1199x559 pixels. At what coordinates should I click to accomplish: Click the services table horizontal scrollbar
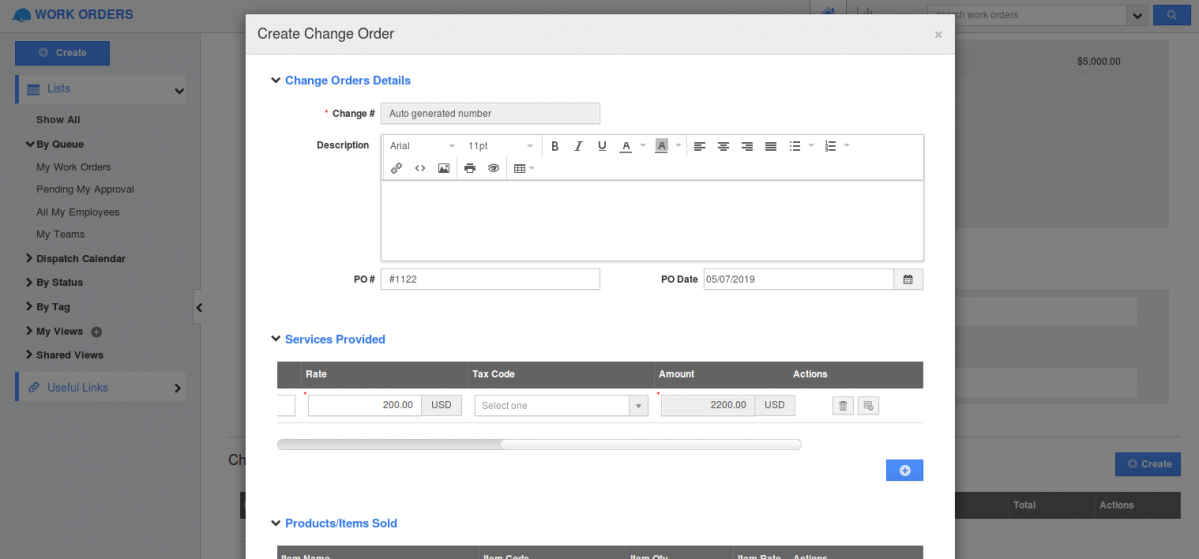(390, 444)
